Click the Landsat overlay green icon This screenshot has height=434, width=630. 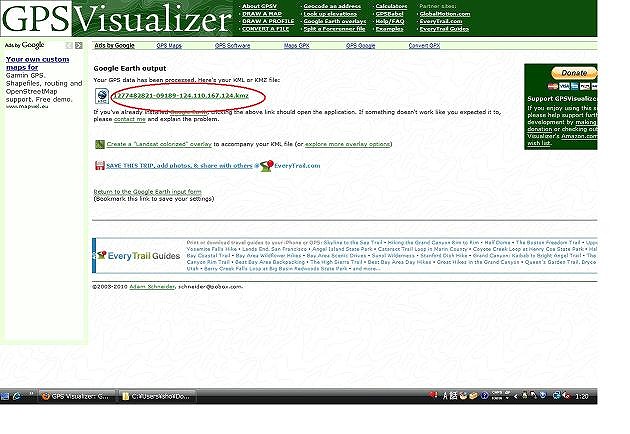(100, 144)
